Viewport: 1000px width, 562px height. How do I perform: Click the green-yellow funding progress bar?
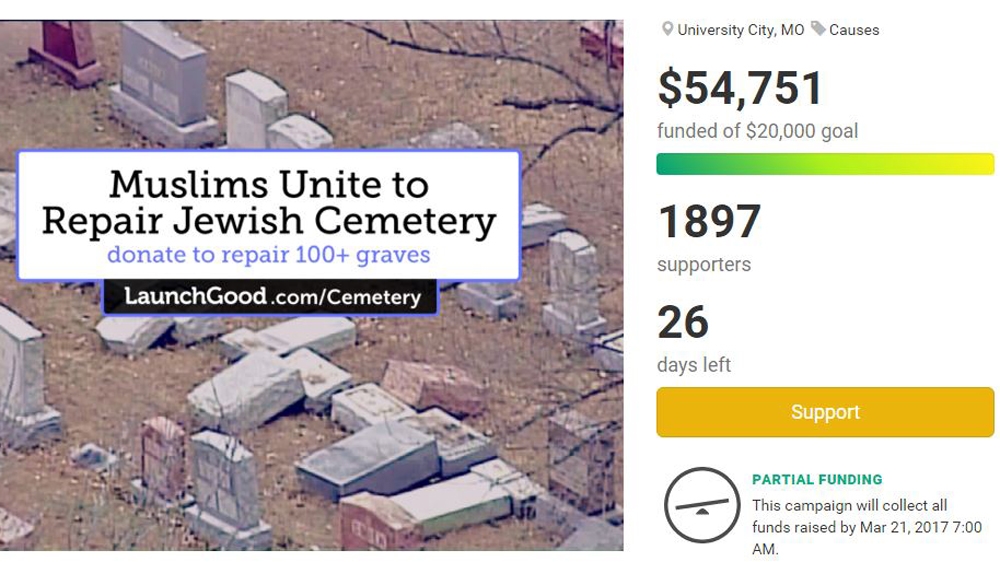click(x=825, y=164)
